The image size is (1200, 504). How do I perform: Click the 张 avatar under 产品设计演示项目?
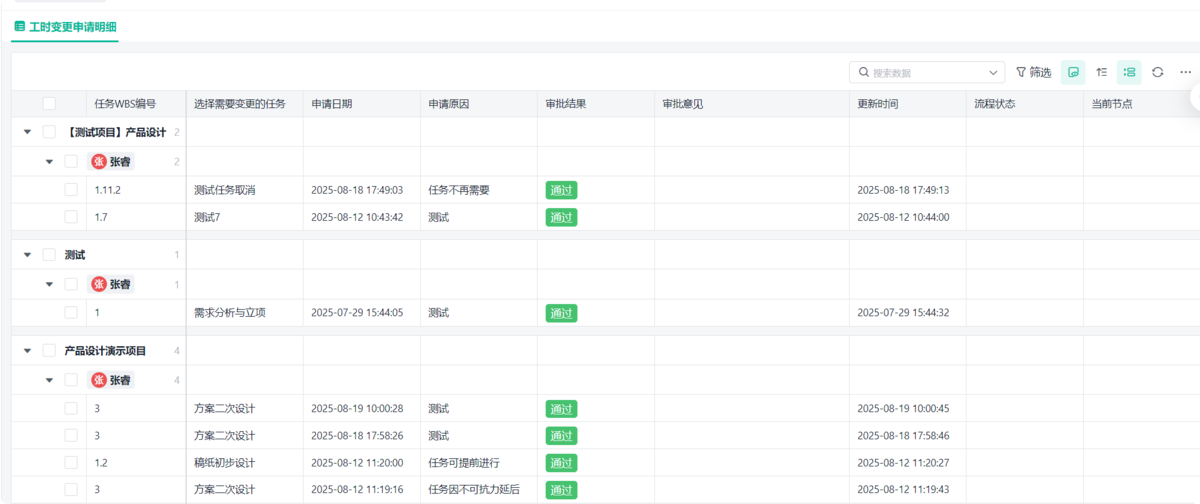click(x=98, y=380)
